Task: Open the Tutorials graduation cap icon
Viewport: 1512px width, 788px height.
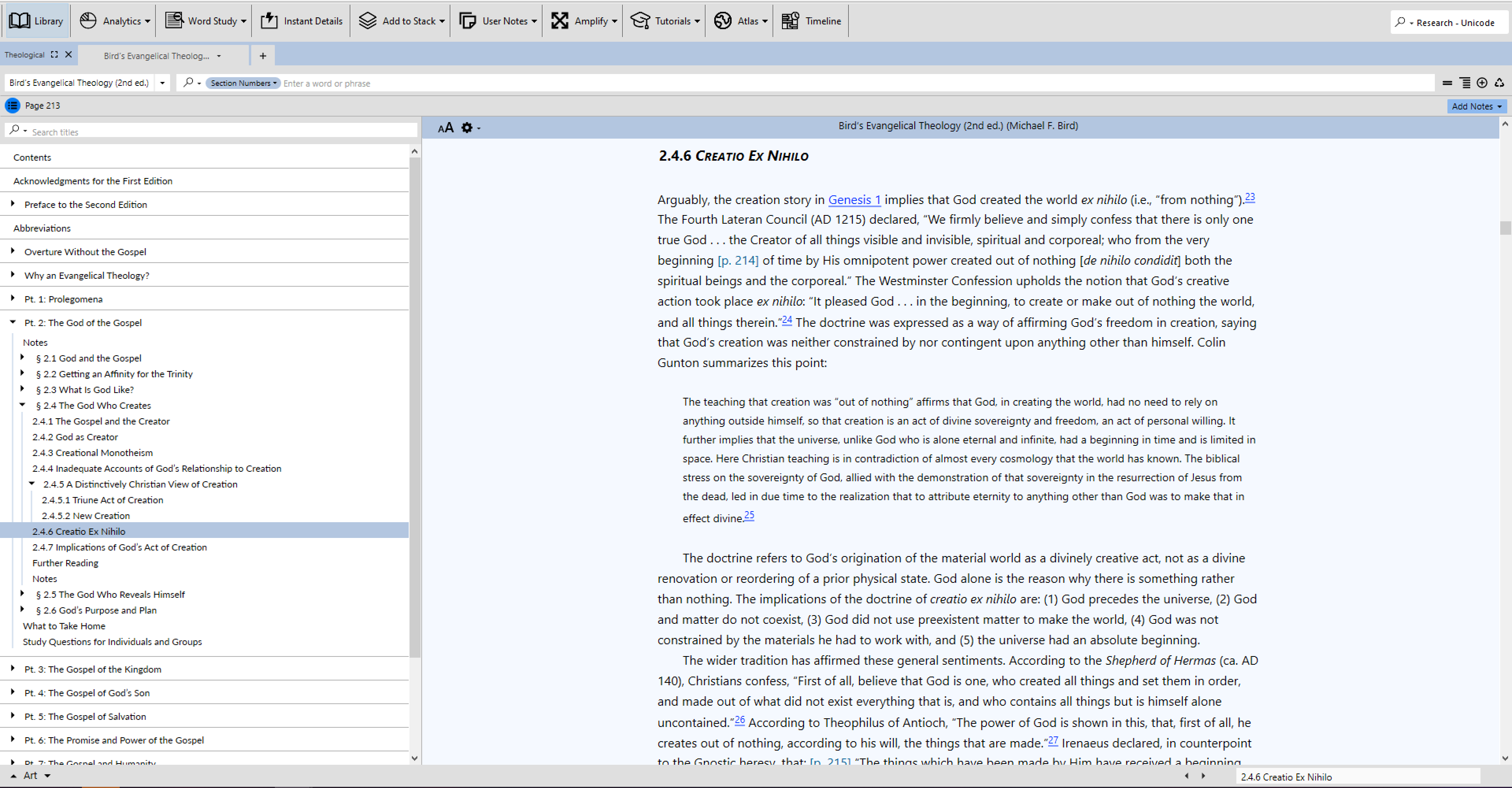Action: tap(640, 20)
